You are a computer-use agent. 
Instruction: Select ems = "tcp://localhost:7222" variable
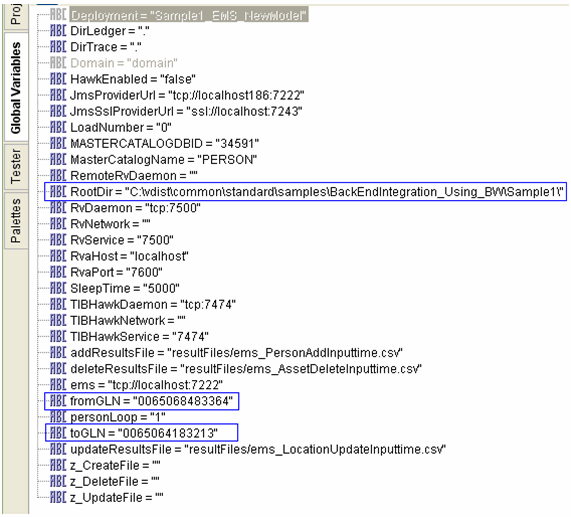(x=146, y=385)
